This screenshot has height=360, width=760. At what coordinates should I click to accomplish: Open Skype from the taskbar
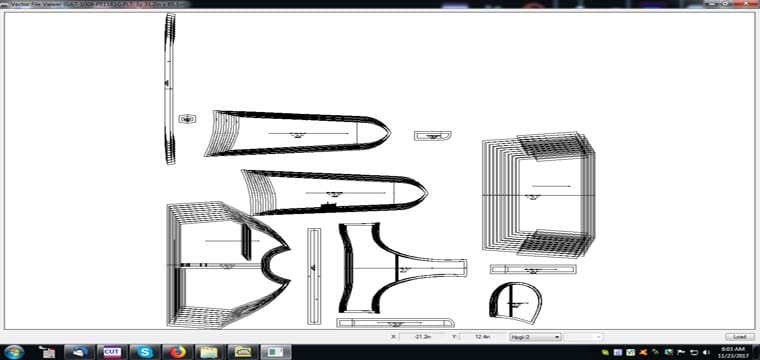click(x=145, y=352)
